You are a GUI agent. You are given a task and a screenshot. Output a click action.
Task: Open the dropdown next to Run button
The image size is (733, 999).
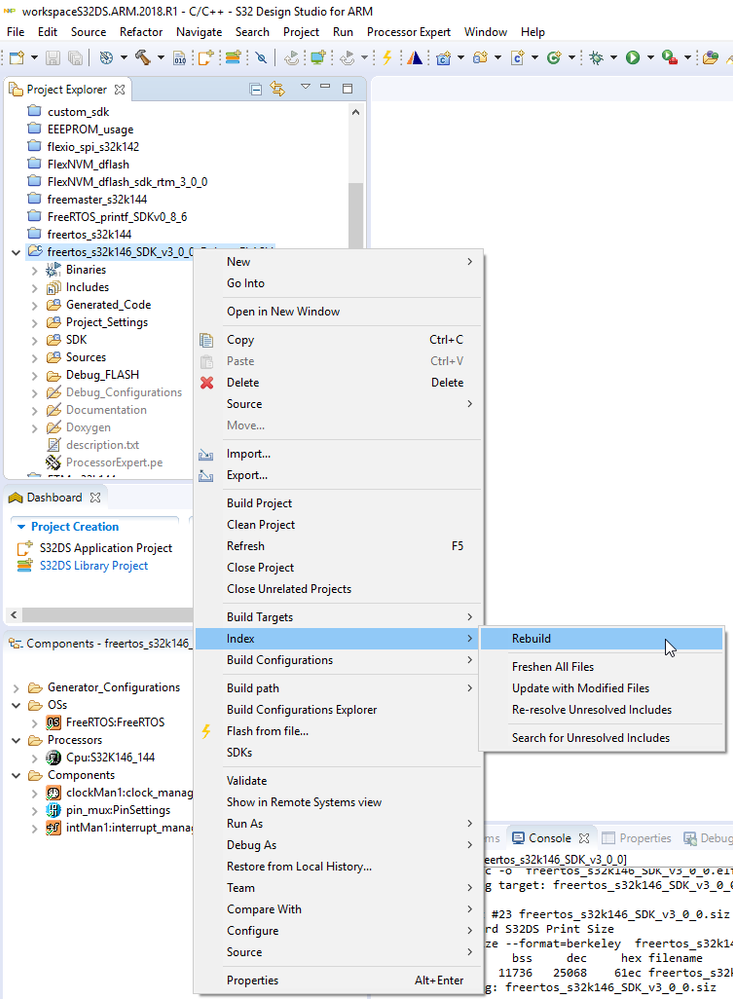click(x=650, y=58)
